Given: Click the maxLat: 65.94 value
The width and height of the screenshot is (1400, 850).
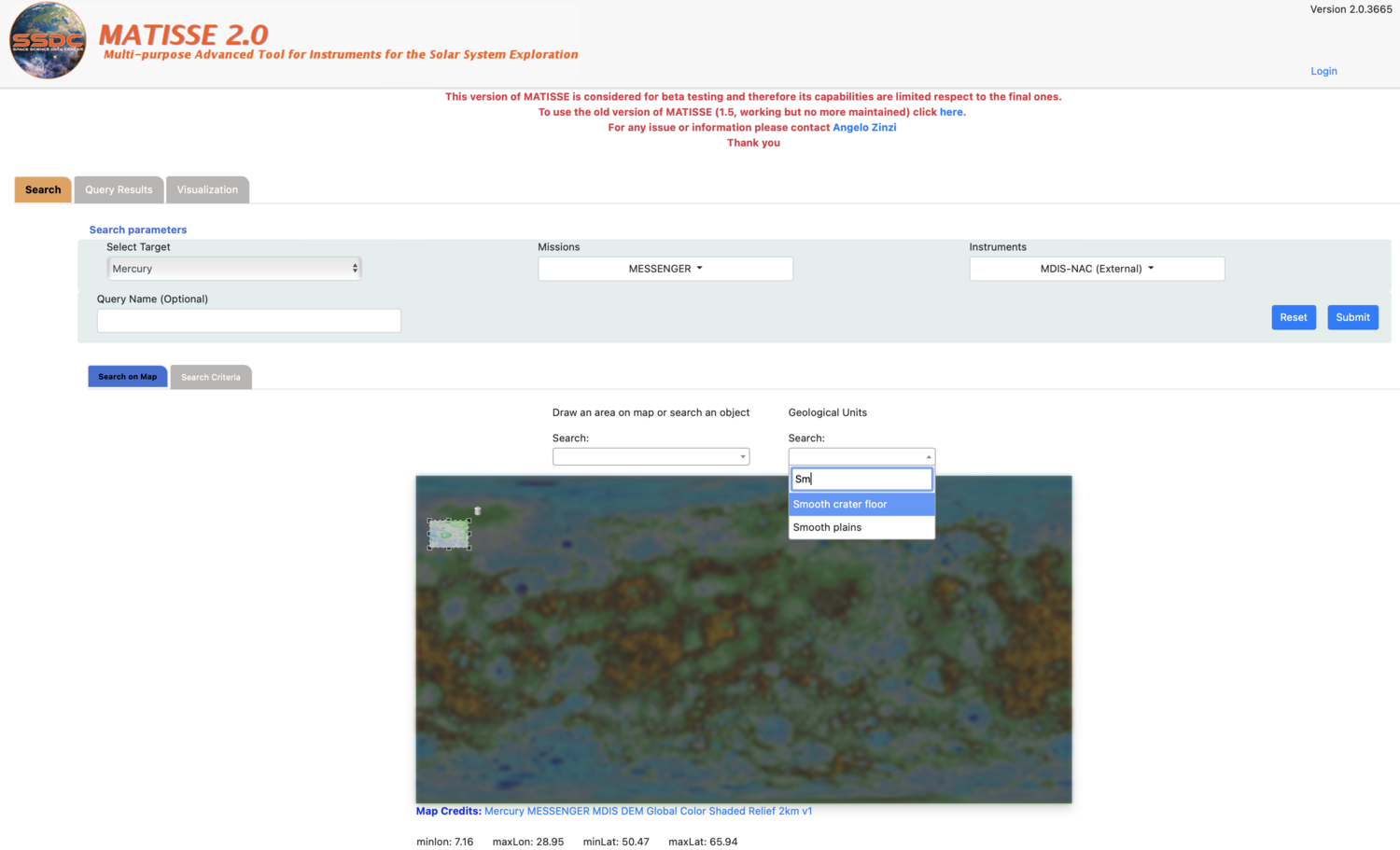Looking at the screenshot, I should pyautogui.click(x=703, y=842).
